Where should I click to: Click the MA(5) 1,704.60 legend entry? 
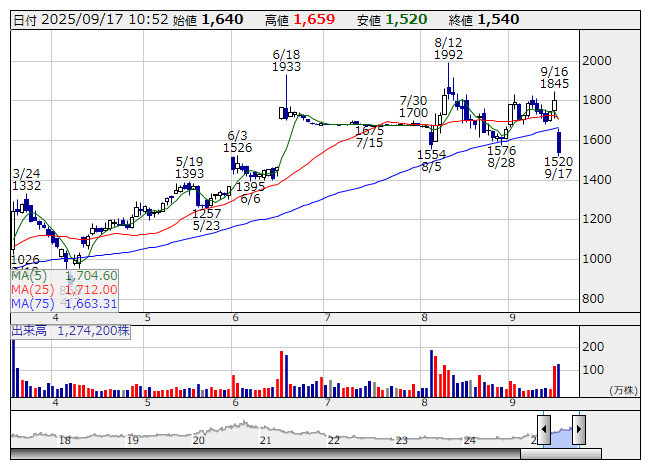[x=64, y=276]
